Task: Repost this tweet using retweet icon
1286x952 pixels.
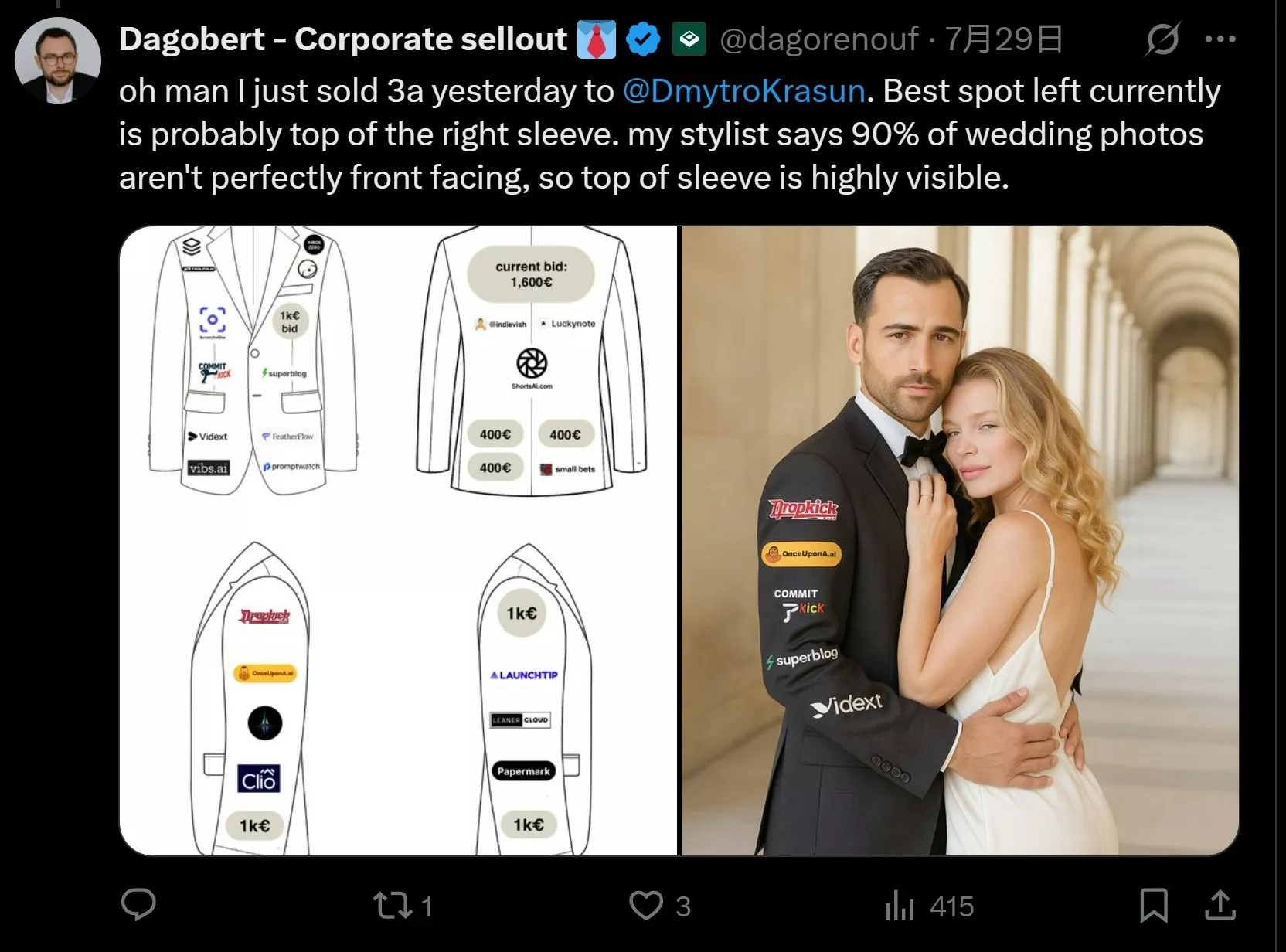Action: pos(393,906)
